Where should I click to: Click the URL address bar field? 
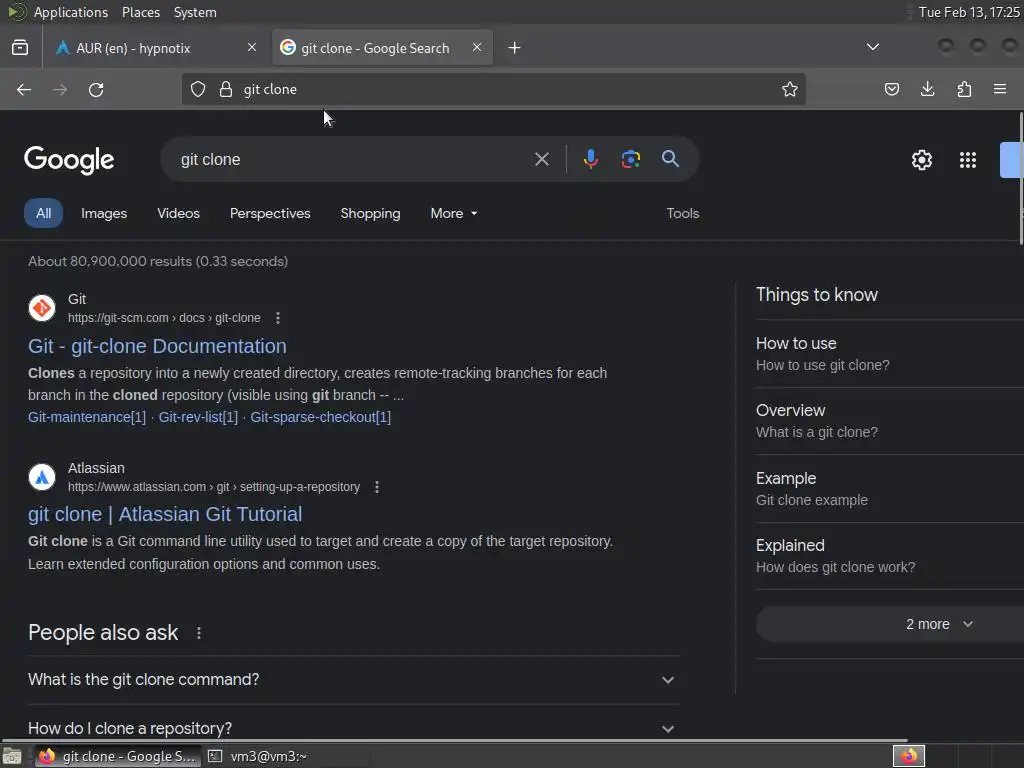493,89
